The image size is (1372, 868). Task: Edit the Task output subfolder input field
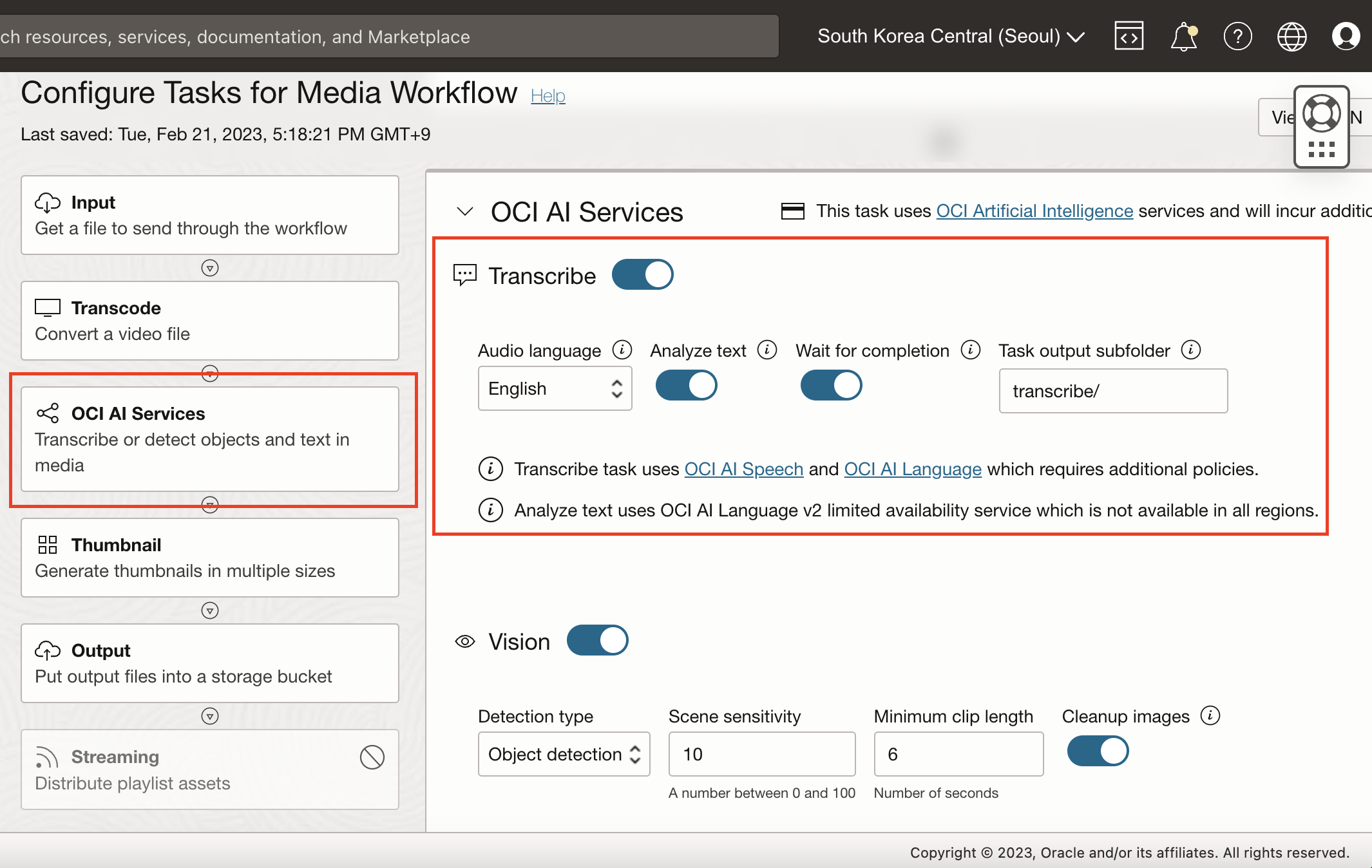[x=1113, y=389]
